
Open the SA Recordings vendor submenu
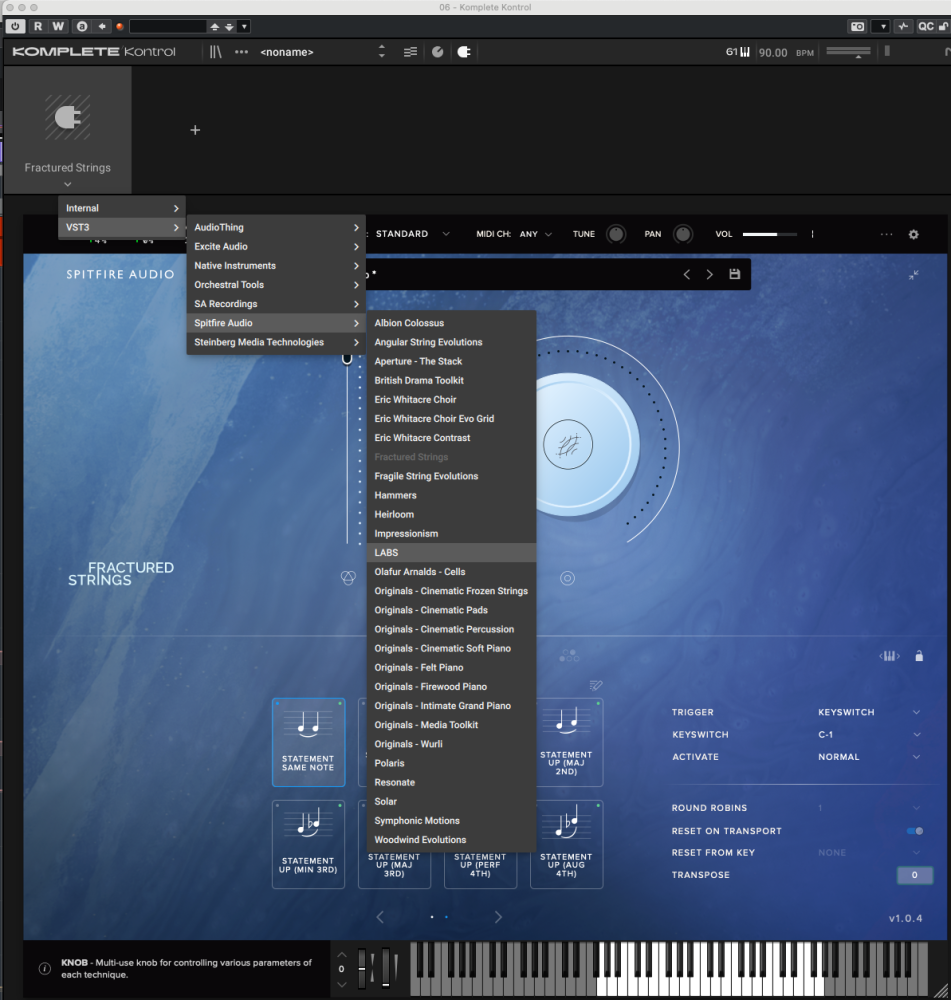pos(276,304)
